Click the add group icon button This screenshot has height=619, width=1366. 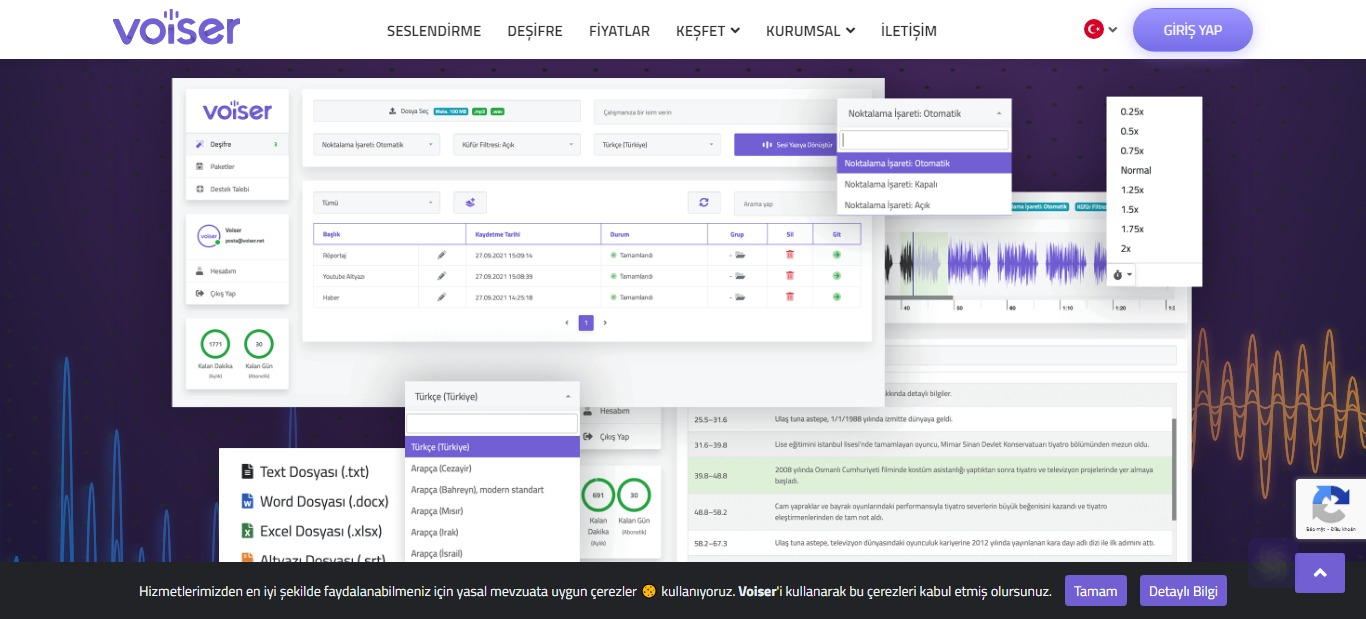coord(470,202)
